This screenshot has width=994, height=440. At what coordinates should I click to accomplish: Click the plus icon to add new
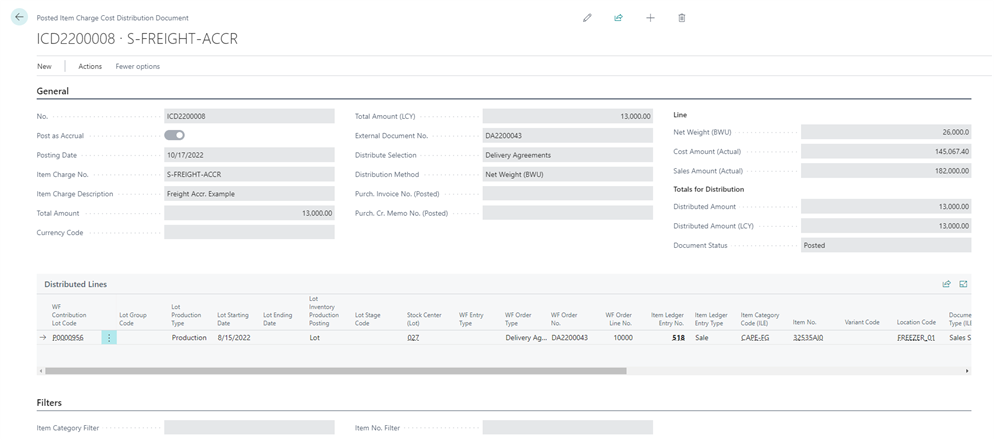[x=650, y=18]
